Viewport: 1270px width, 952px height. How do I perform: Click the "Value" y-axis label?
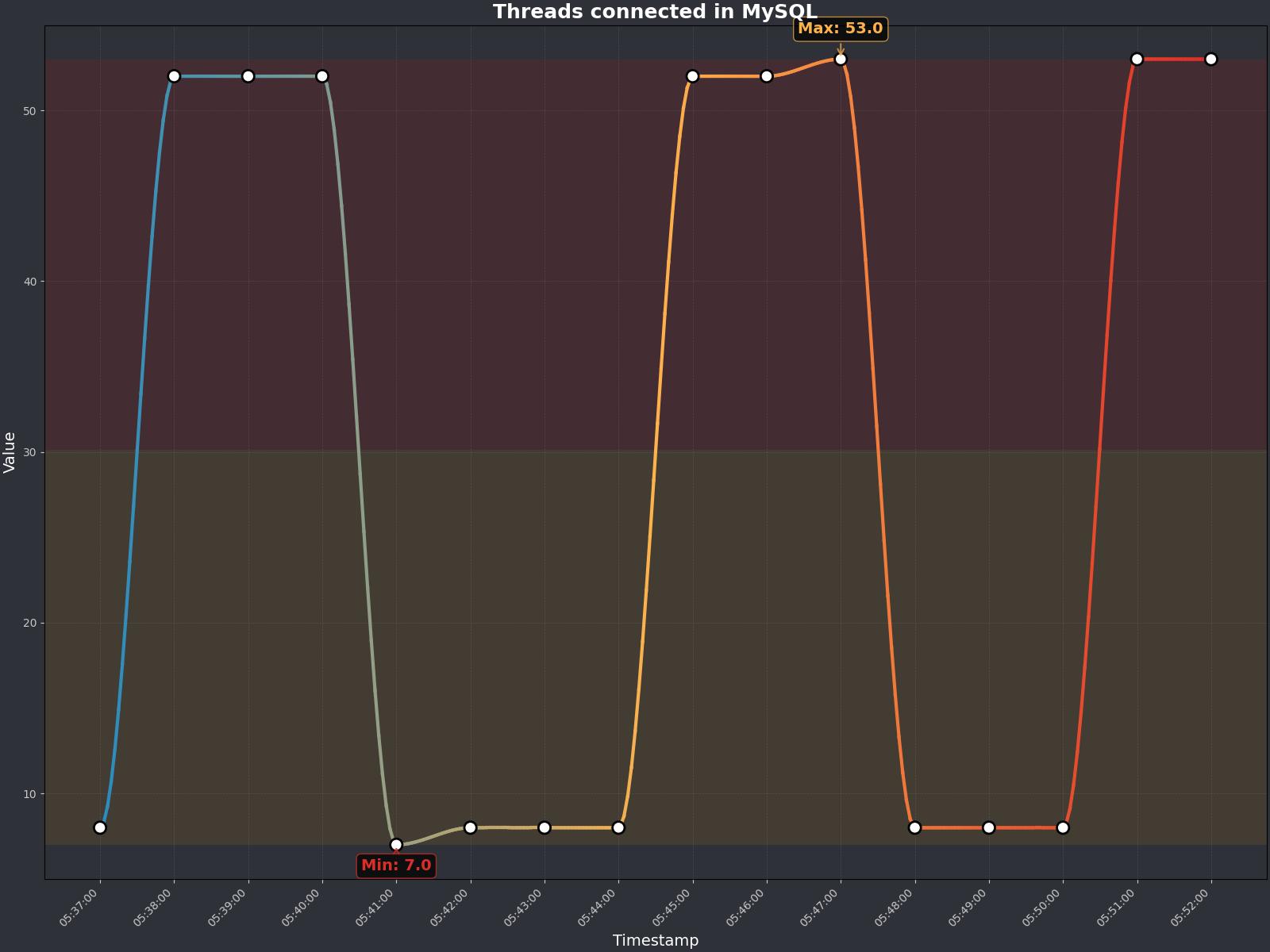10,452
